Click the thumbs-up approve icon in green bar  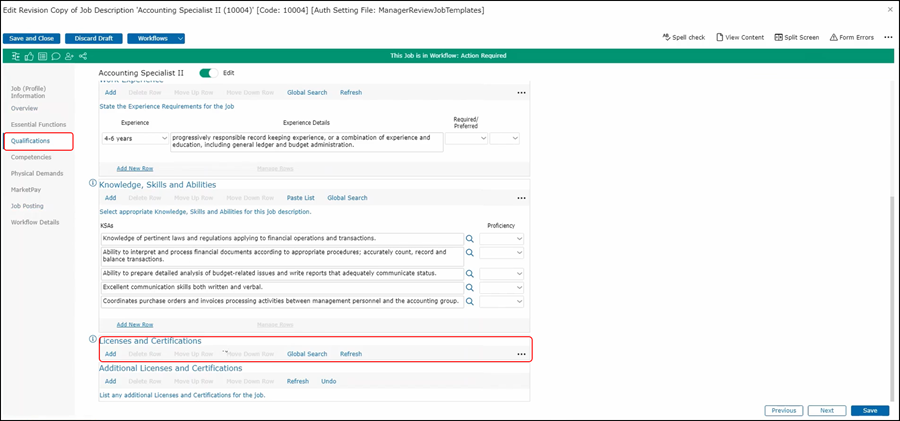(x=29, y=56)
